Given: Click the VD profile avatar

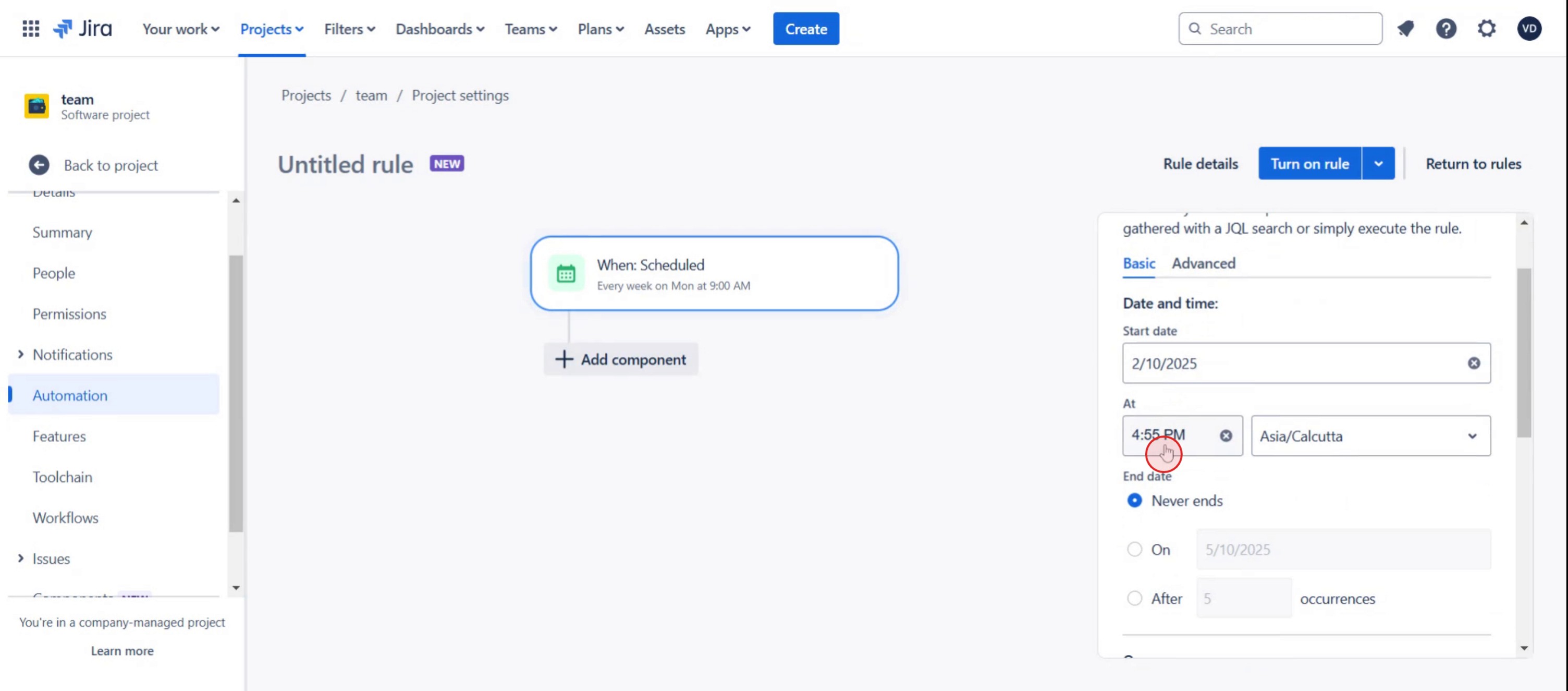Looking at the screenshot, I should pyautogui.click(x=1528, y=29).
